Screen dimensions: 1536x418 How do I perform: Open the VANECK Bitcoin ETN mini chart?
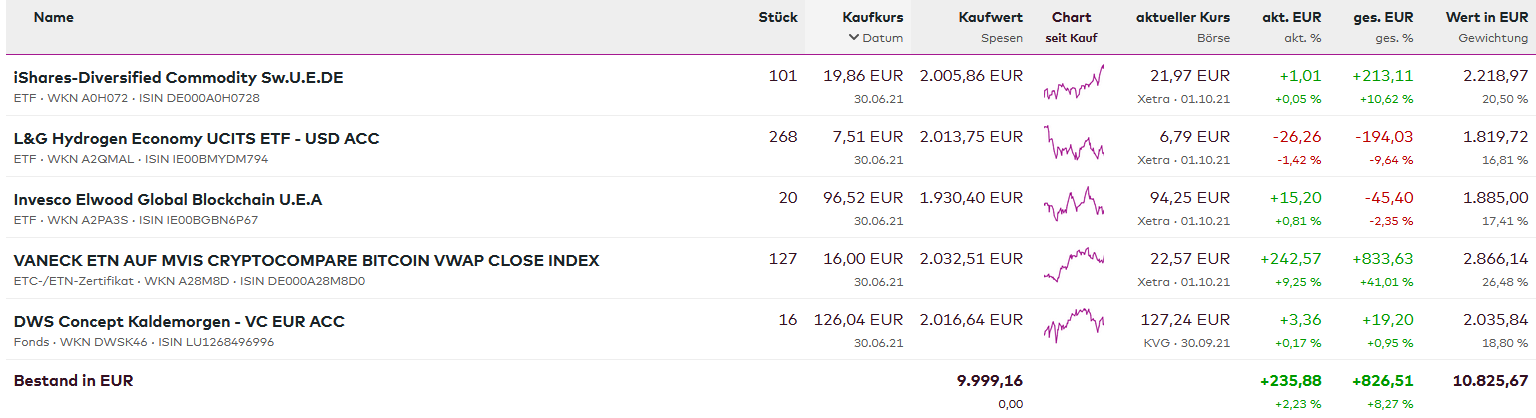click(1073, 267)
